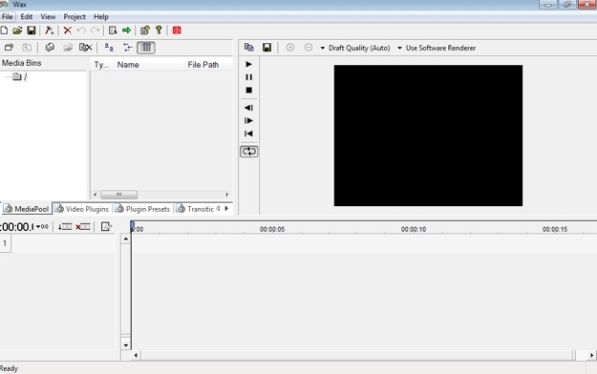This screenshot has width=597, height=374.
Task: Create a new project with the blank page icon
Action: (4, 30)
